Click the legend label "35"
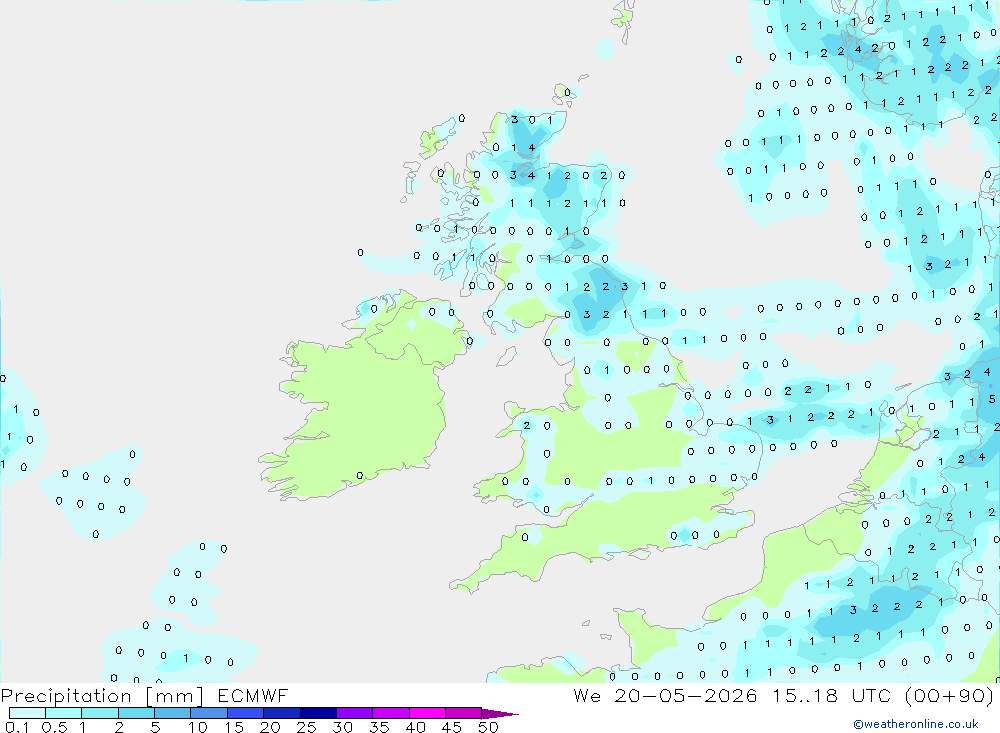This screenshot has height=733, width=1000. pos(379,727)
